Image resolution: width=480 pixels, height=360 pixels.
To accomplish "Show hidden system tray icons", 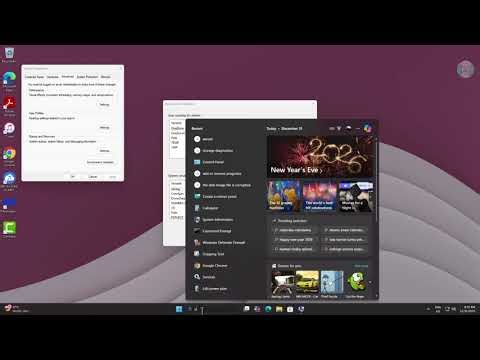I will point(428,309).
